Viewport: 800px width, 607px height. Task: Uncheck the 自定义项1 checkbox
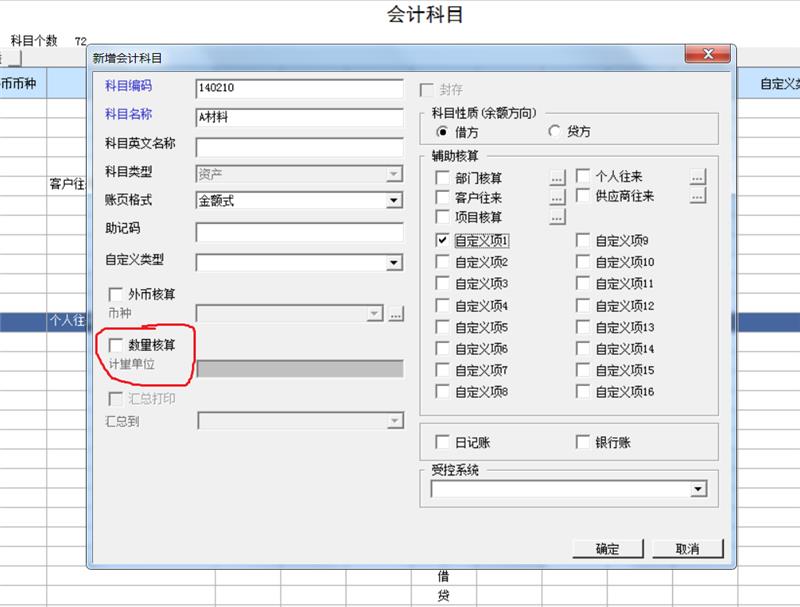pos(443,240)
